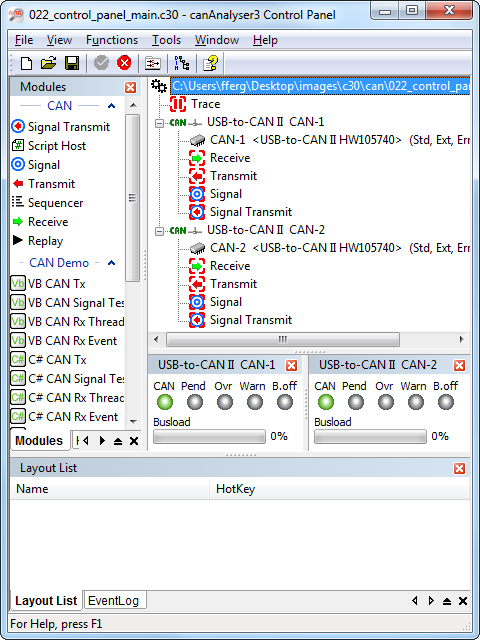Select Signal module in Modules list
The image size is (480, 640).
[x=36, y=165]
